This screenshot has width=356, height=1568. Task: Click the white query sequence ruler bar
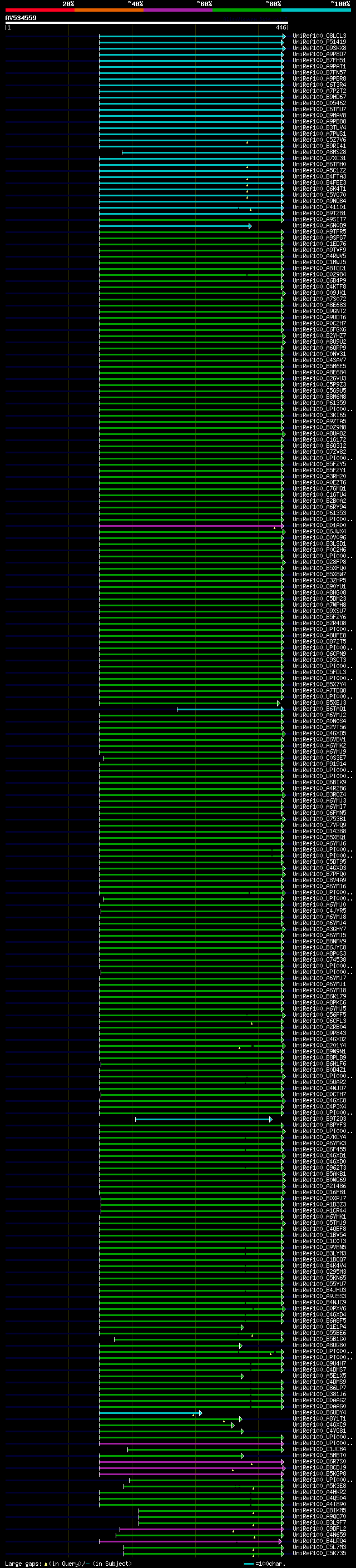(x=147, y=22)
